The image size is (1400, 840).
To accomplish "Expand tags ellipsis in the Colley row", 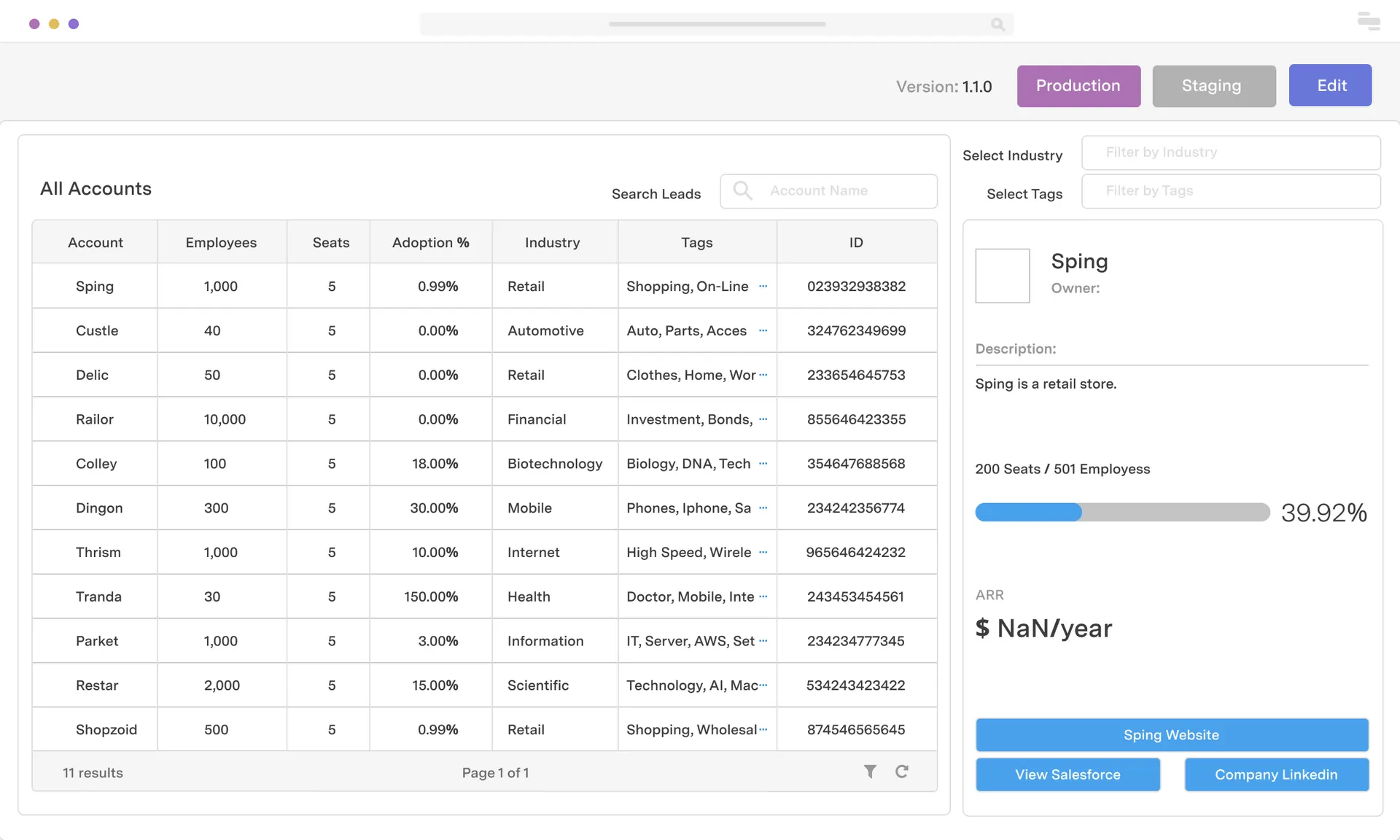I will (763, 464).
